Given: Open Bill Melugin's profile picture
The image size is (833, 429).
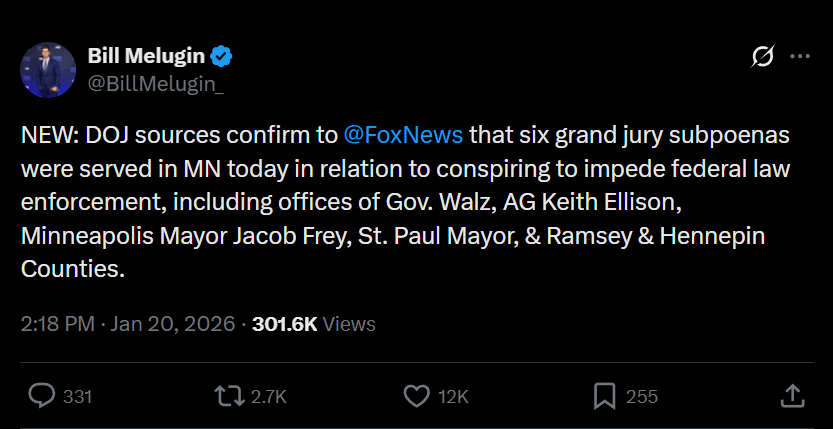Looking at the screenshot, I should tap(48, 70).
